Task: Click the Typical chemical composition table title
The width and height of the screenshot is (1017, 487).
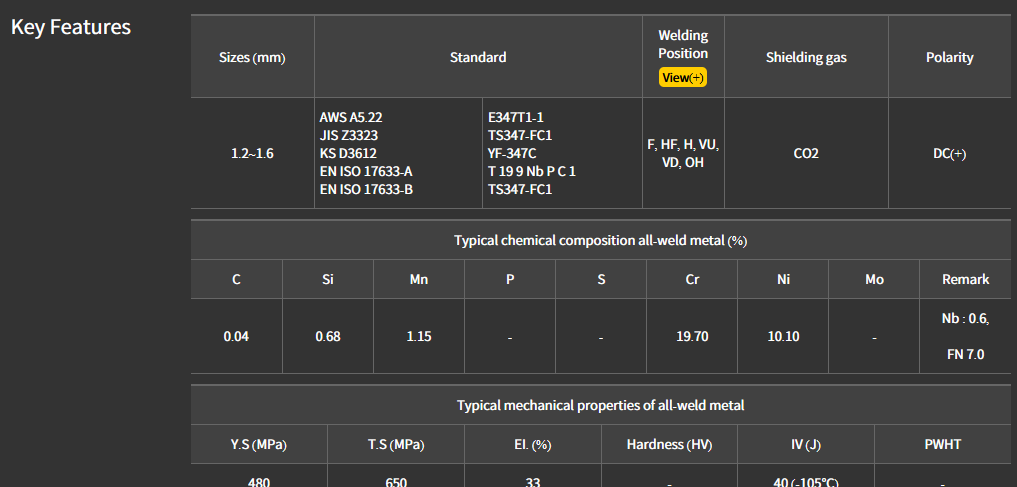Action: pos(600,241)
